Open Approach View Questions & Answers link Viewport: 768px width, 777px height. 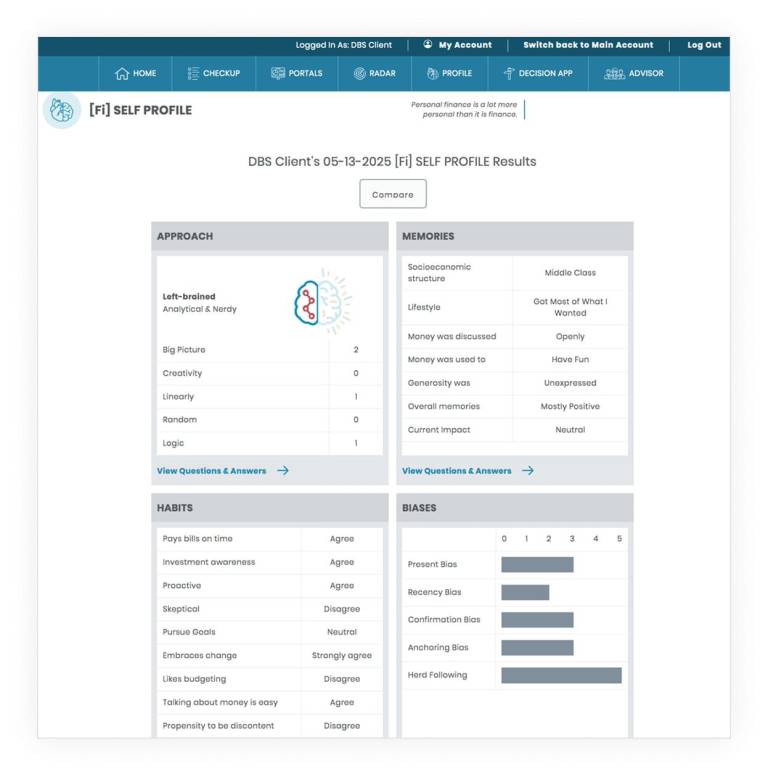click(x=212, y=471)
